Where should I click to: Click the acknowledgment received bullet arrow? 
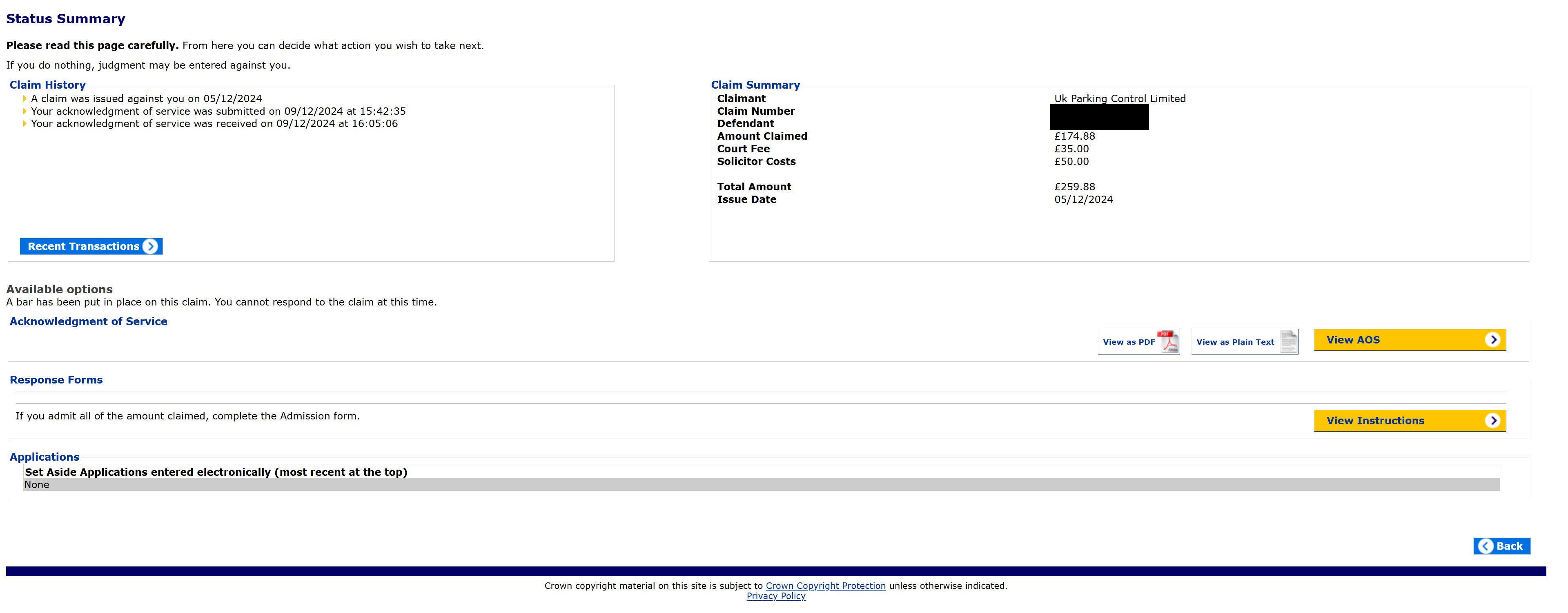pyautogui.click(x=24, y=124)
